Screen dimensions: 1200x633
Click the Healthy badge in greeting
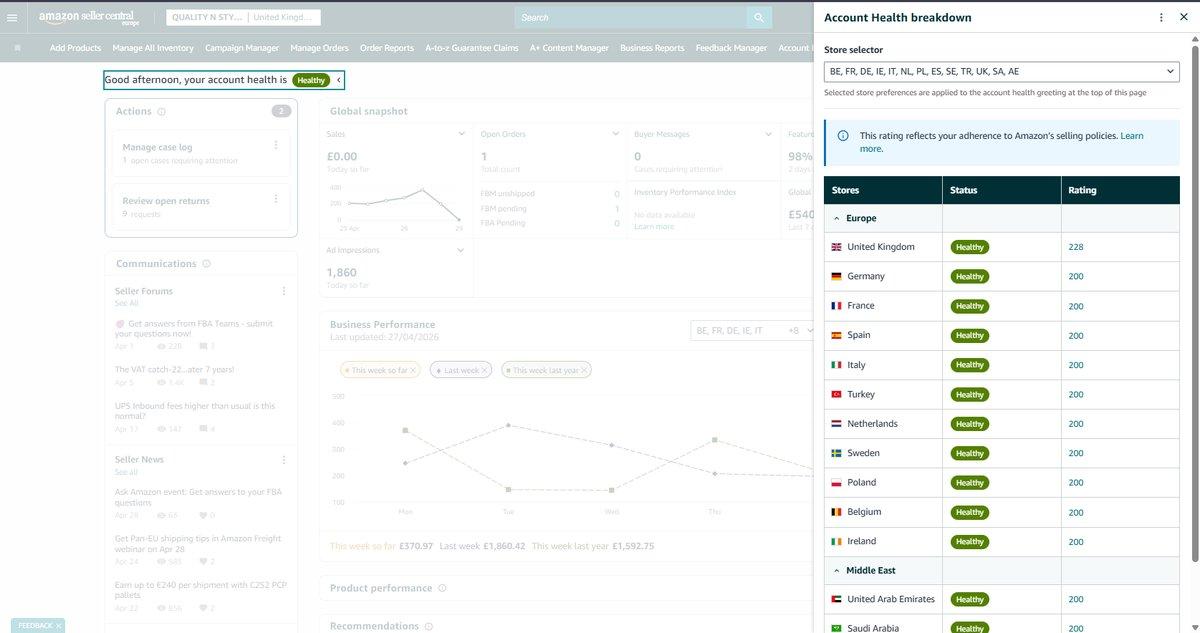coord(311,80)
